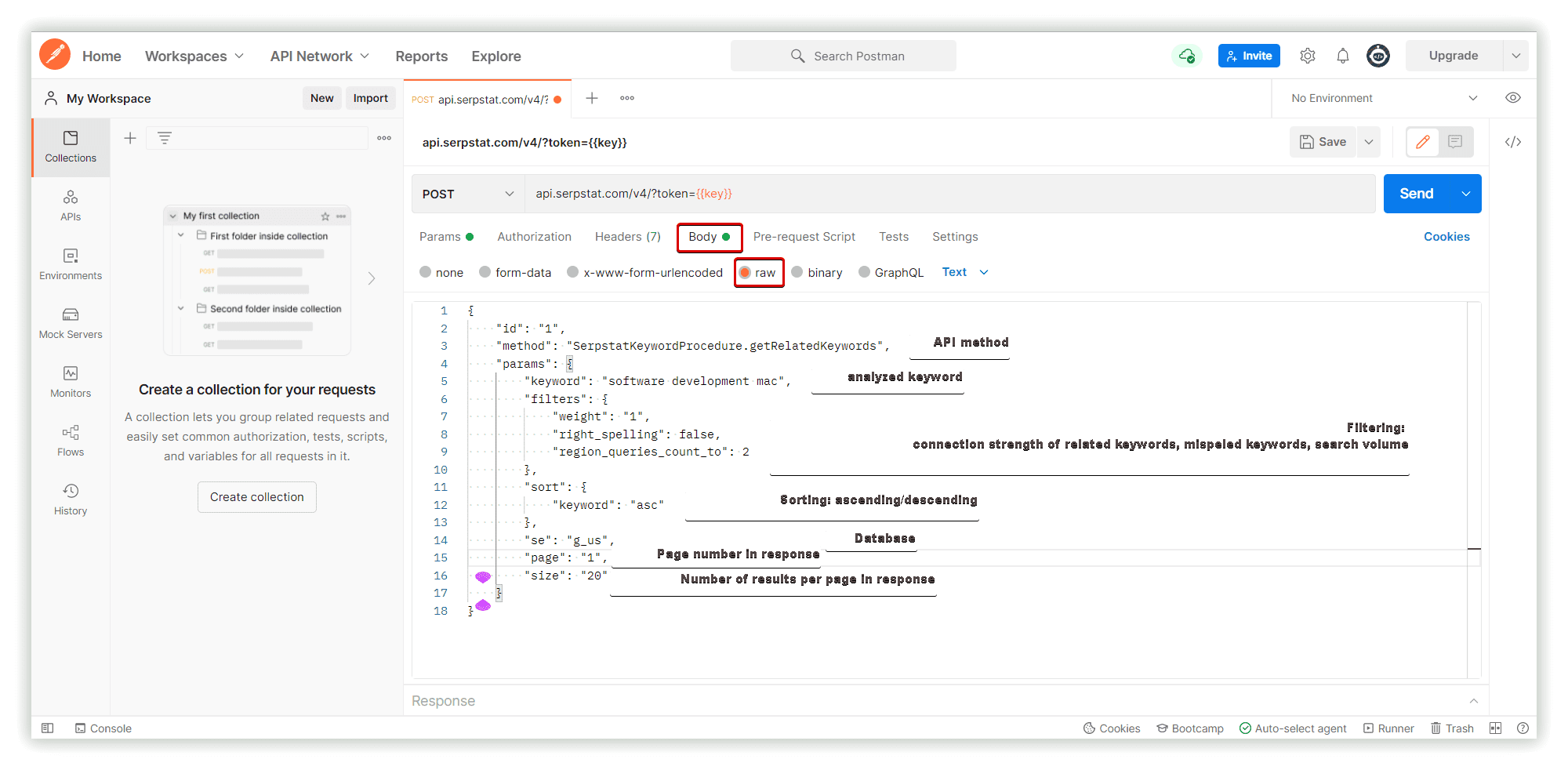1568x770 pixels.
Task: Click the cloud sync status icon
Action: [x=1187, y=56]
